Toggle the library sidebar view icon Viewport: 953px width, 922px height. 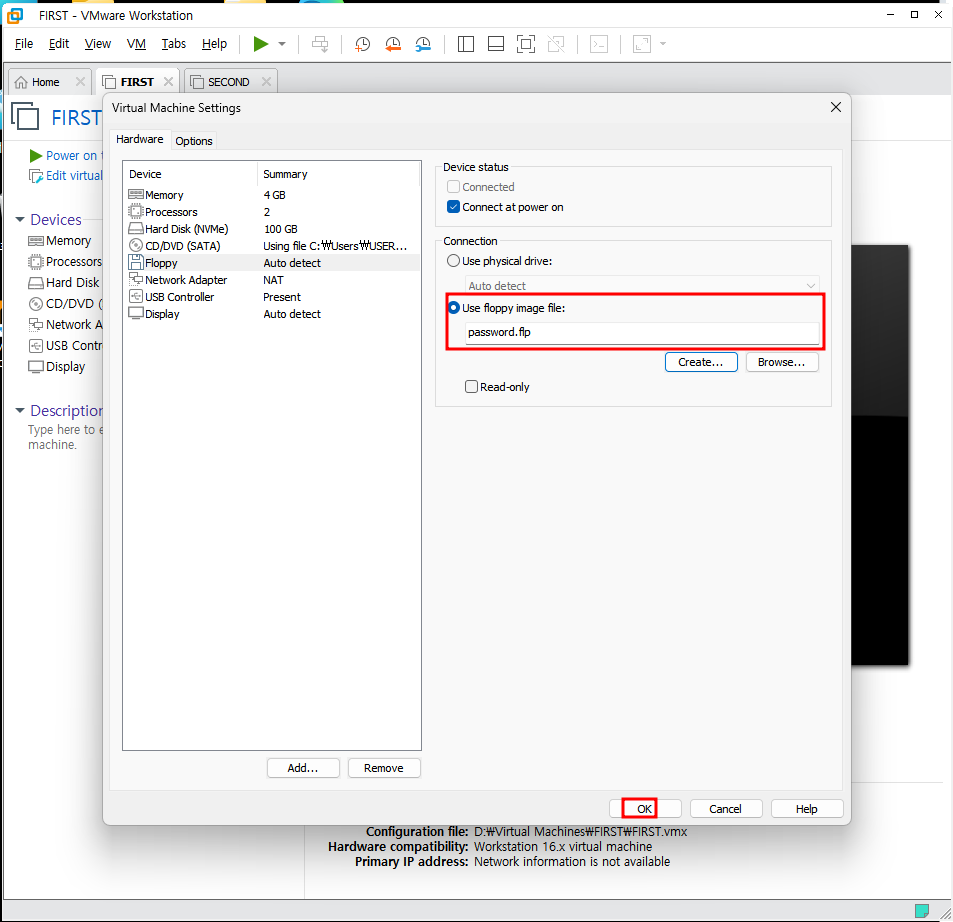(466, 44)
